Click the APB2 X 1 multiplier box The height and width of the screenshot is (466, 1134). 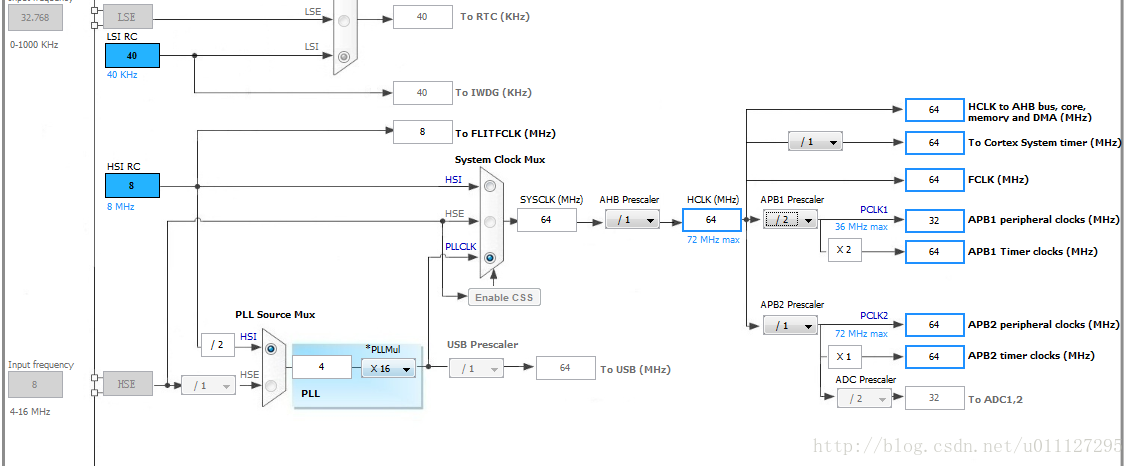[845, 357]
